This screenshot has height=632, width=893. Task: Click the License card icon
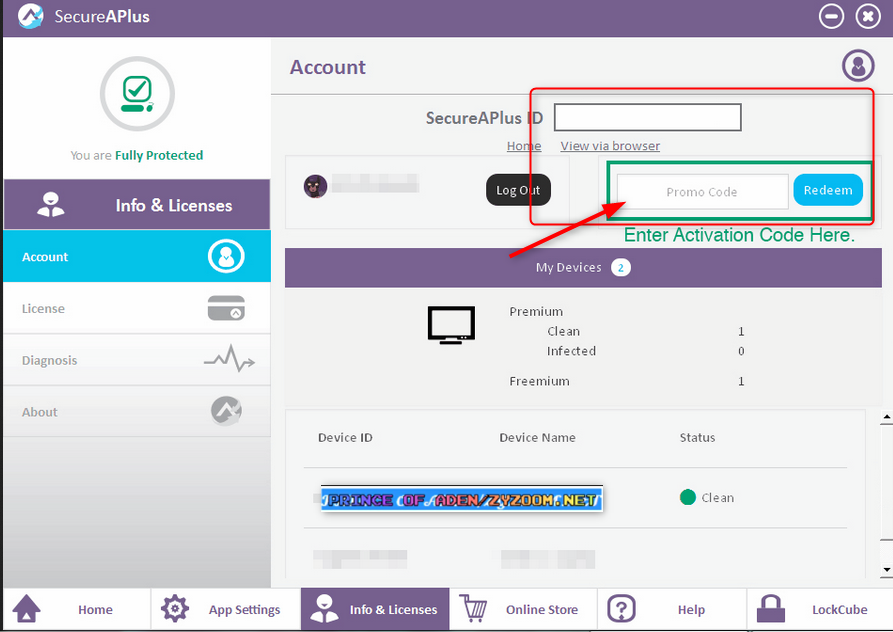[x=226, y=308]
